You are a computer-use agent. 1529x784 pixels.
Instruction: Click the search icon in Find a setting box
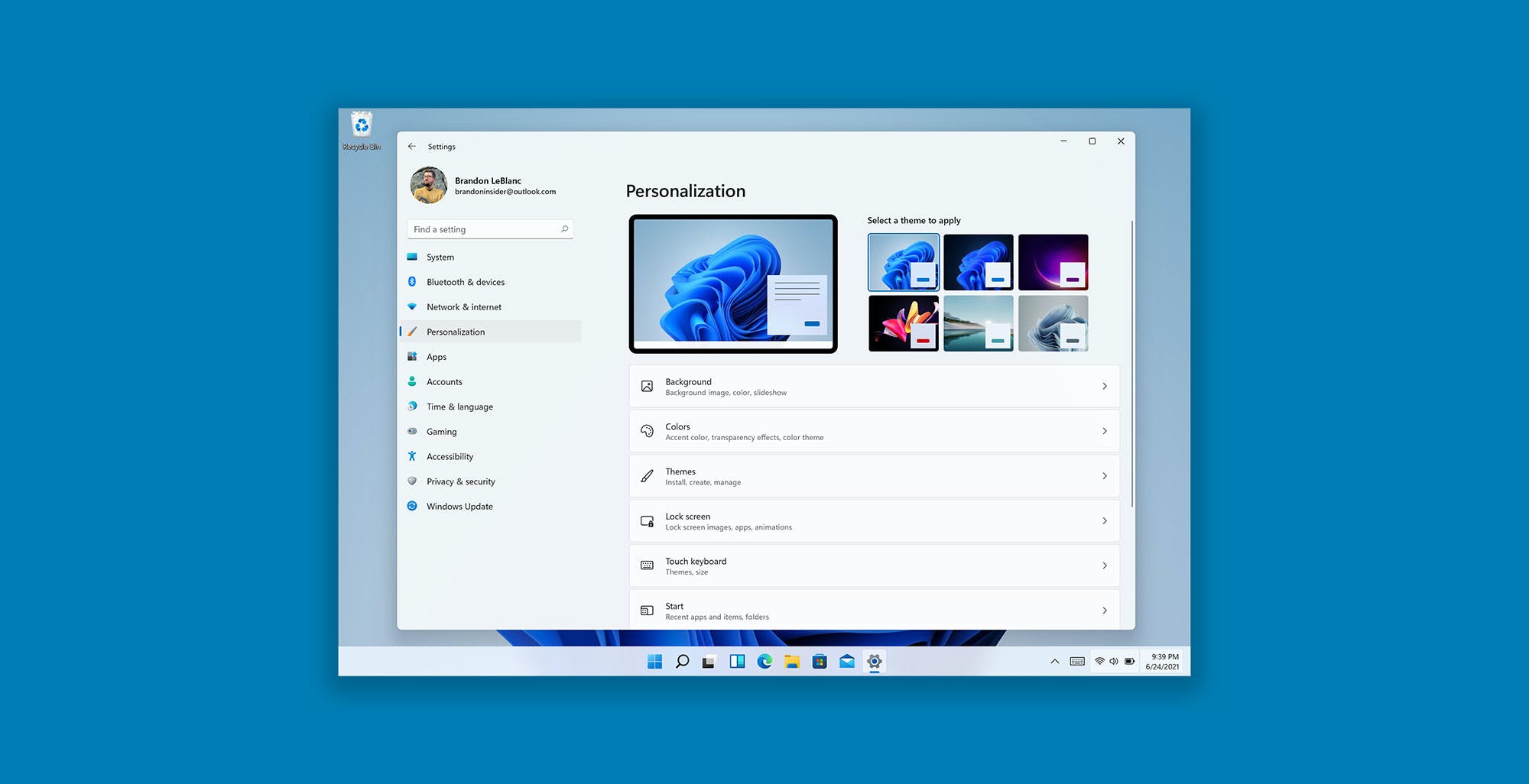pyautogui.click(x=563, y=228)
